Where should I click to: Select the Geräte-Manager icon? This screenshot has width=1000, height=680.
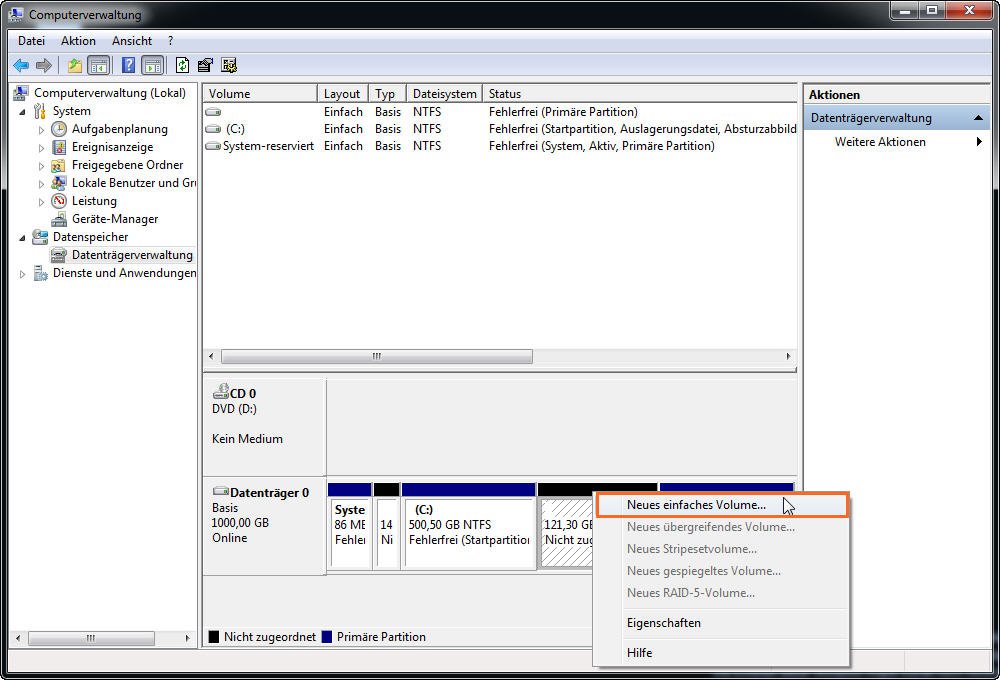pos(59,219)
